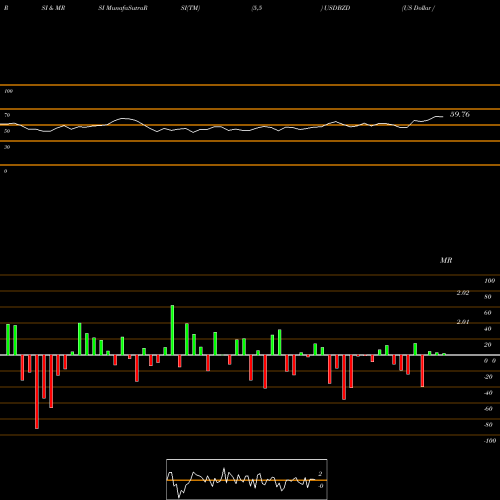Open the mini chart thumbnail at bottom
This screenshot has height=500, width=500.
(247, 479)
